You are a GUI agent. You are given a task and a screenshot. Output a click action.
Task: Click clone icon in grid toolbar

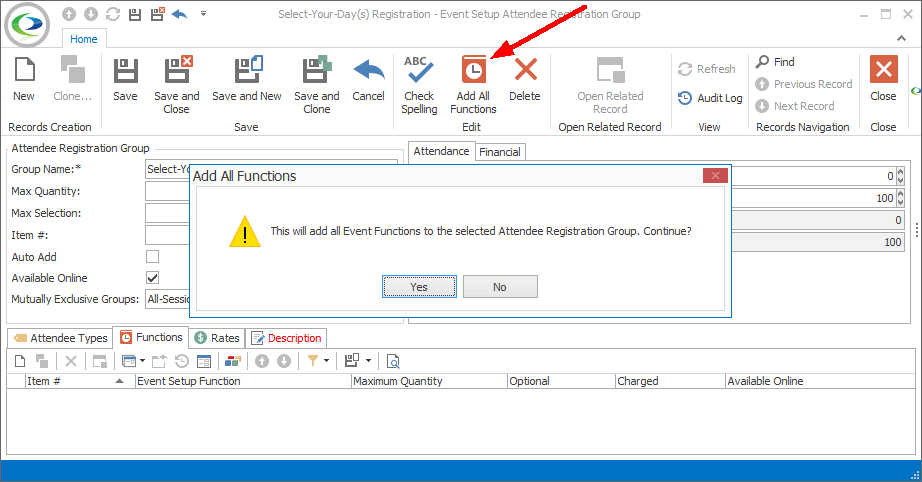pos(42,361)
